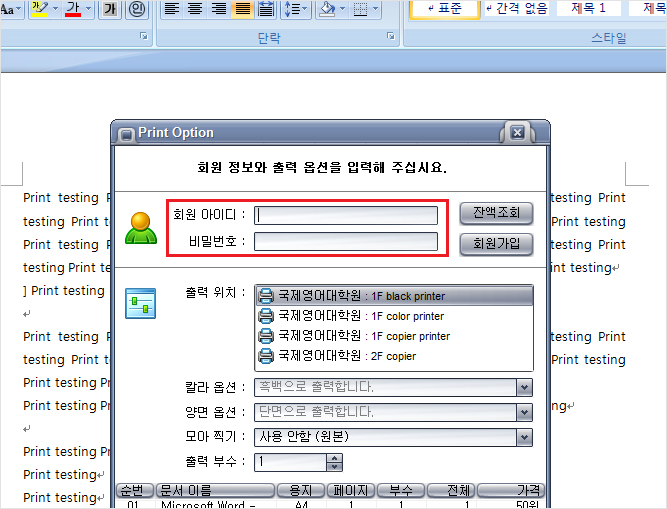Screen dimensions: 667x509
Task: Open highlight color dropdown arrow
Action: [55, 9]
